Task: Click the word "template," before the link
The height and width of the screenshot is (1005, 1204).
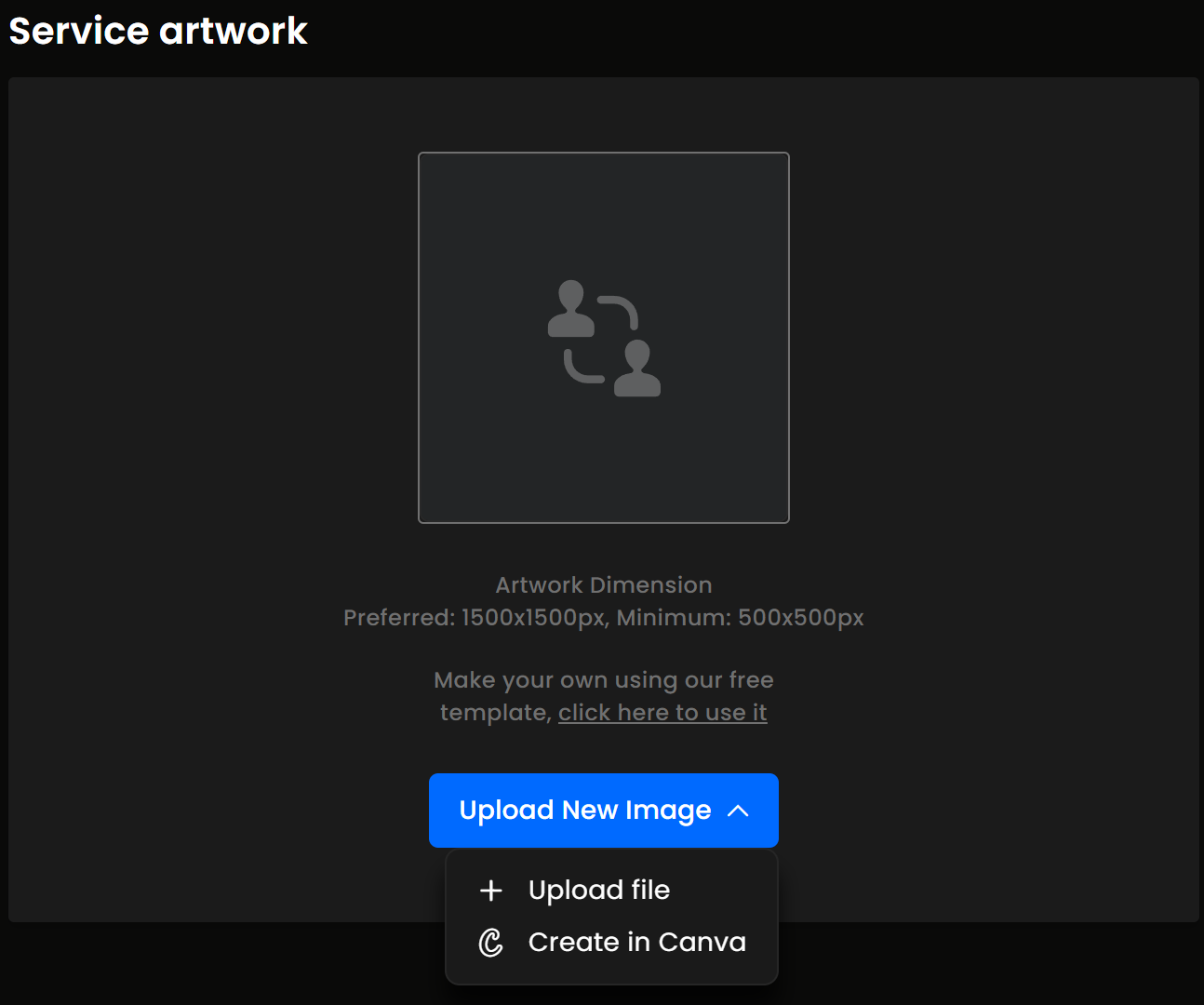Action: pyautogui.click(x=496, y=713)
